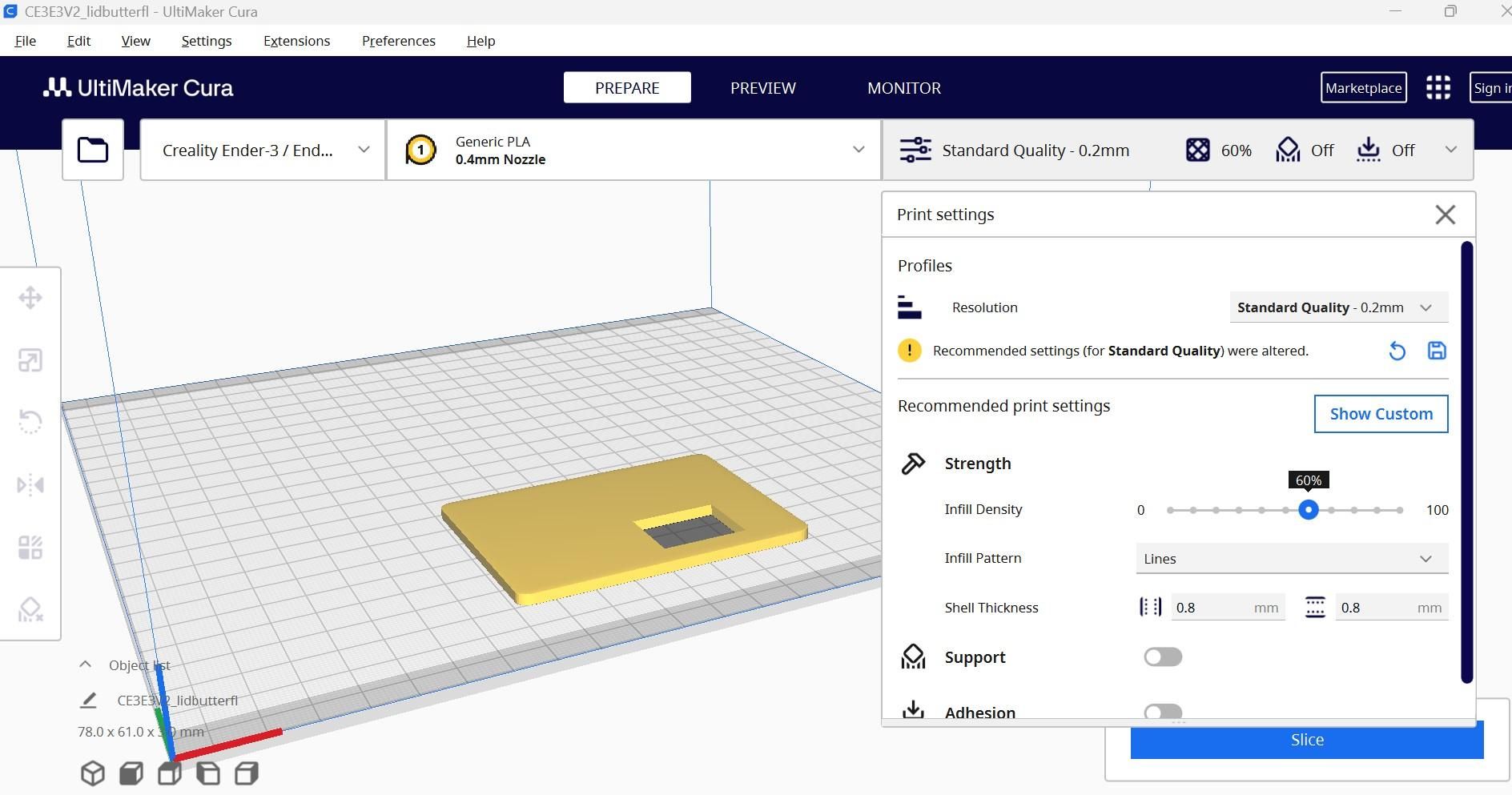
Task: Open the Settings menu
Action: point(207,41)
